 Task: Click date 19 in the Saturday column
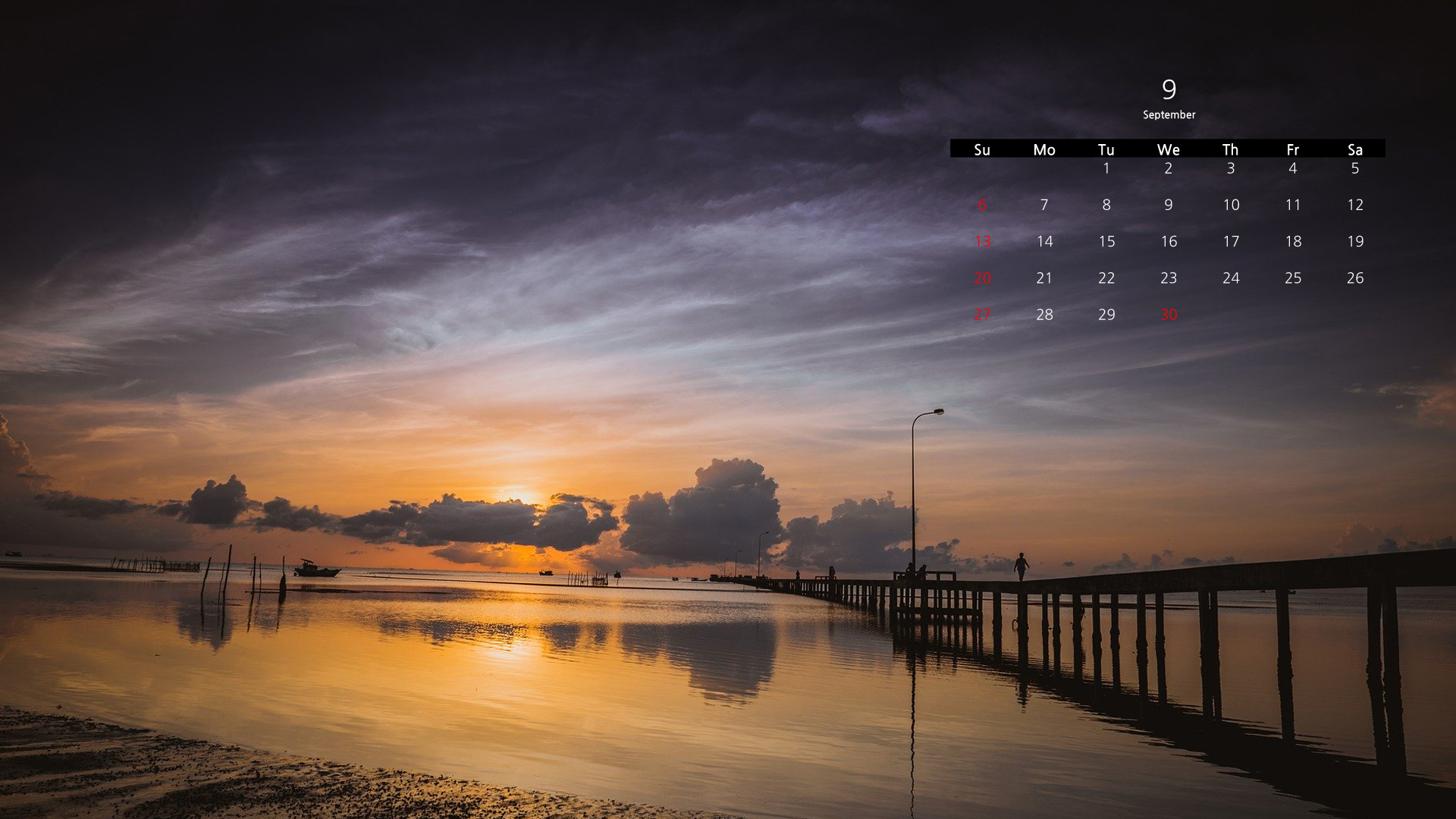[1355, 241]
